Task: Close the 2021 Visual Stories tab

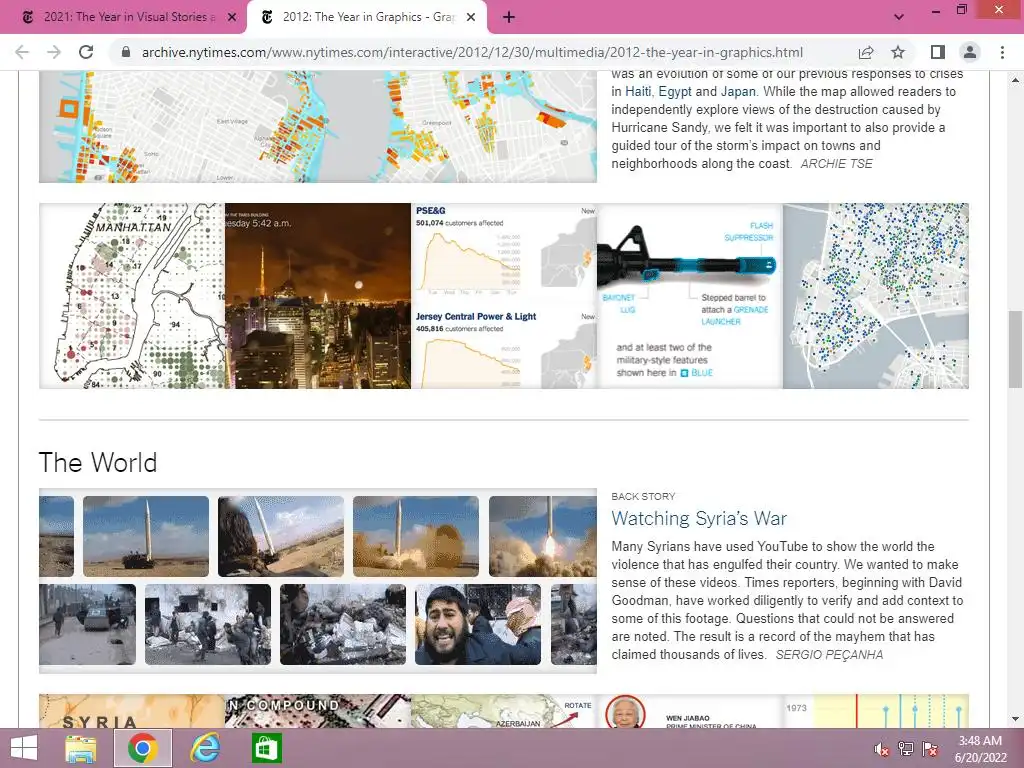Action: pyautogui.click(x=232, y=18)
